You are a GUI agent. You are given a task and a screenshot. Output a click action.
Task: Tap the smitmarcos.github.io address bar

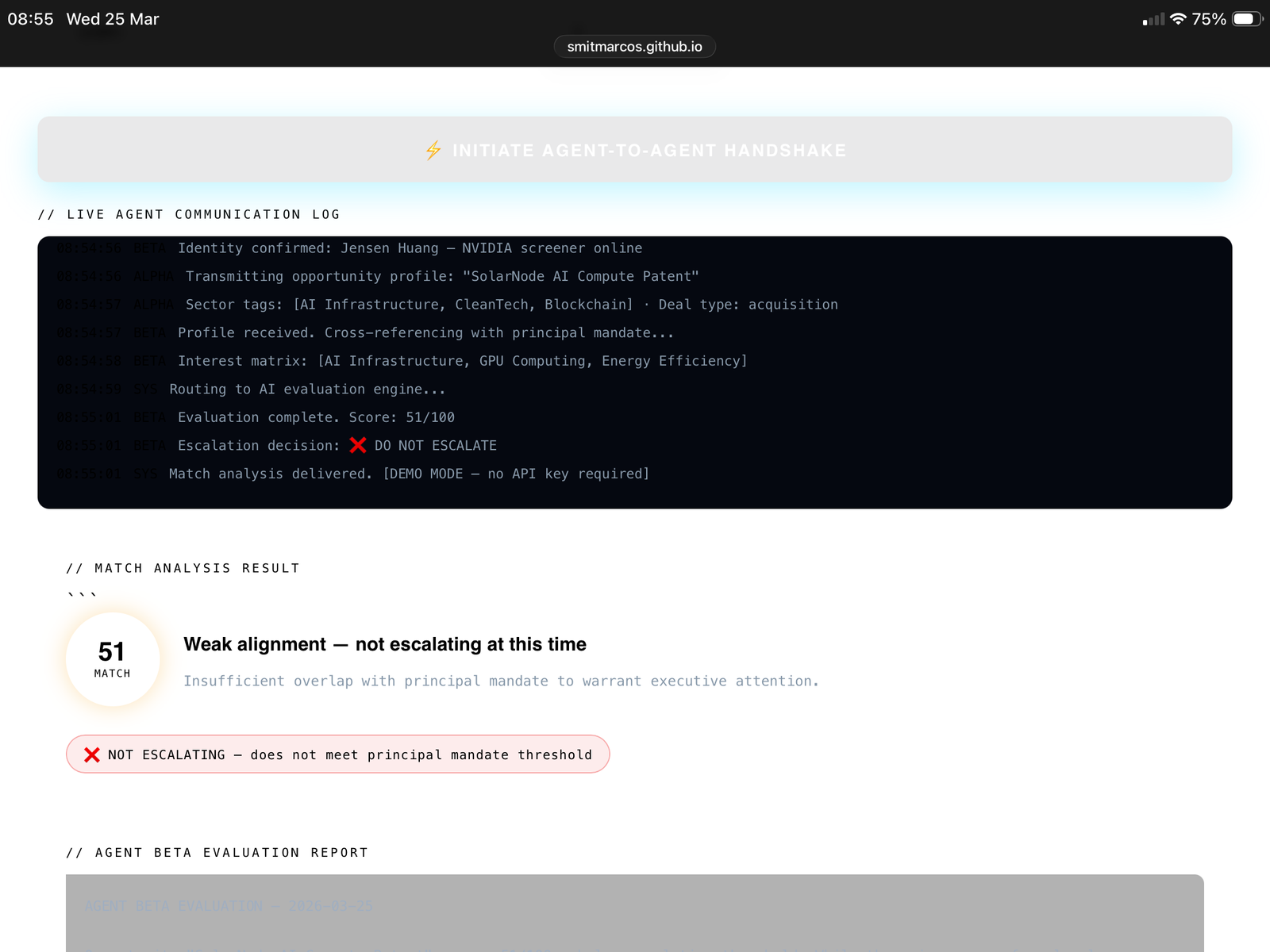634,47
